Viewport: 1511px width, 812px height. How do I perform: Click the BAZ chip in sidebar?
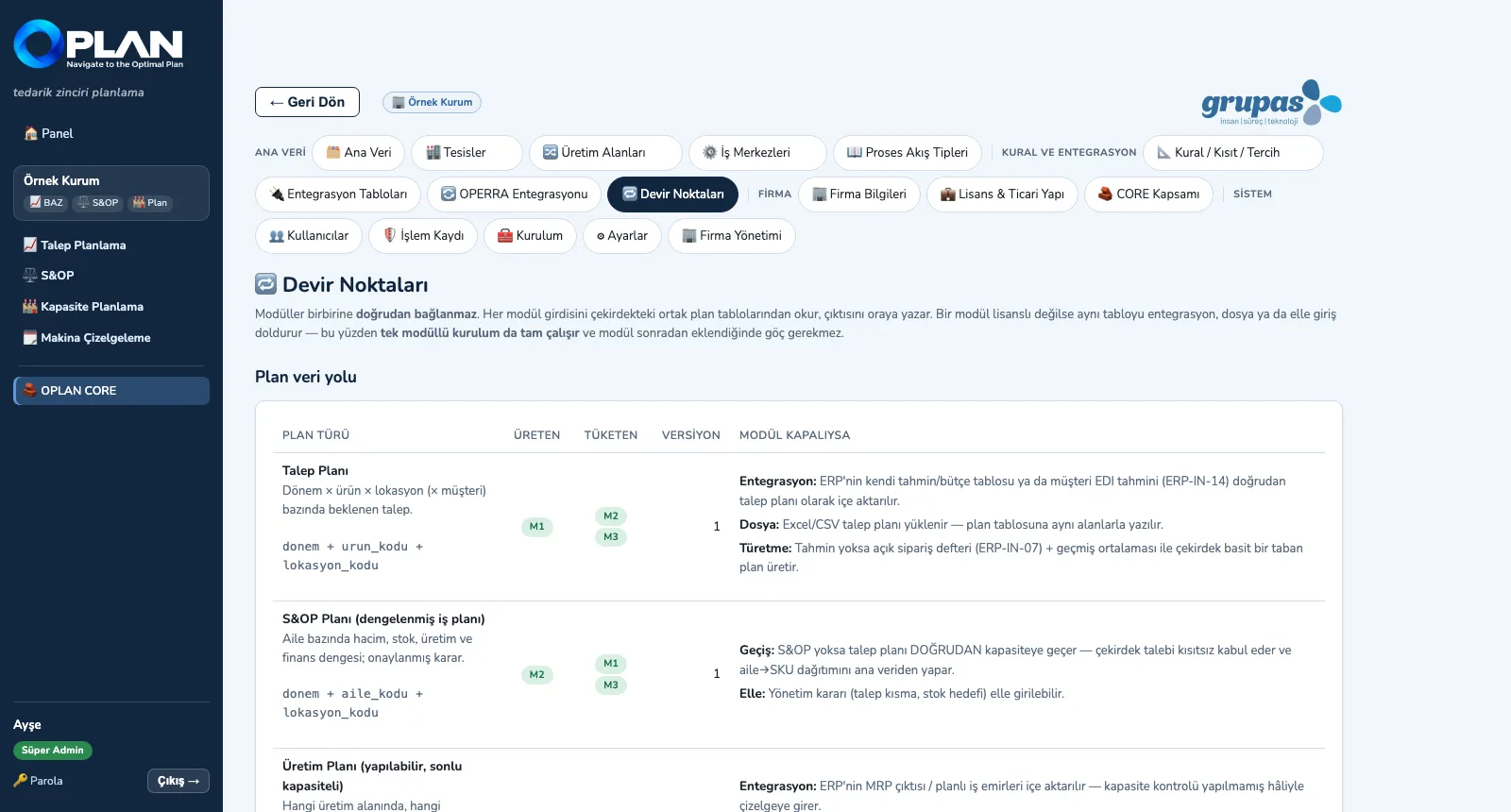point(45,202)
